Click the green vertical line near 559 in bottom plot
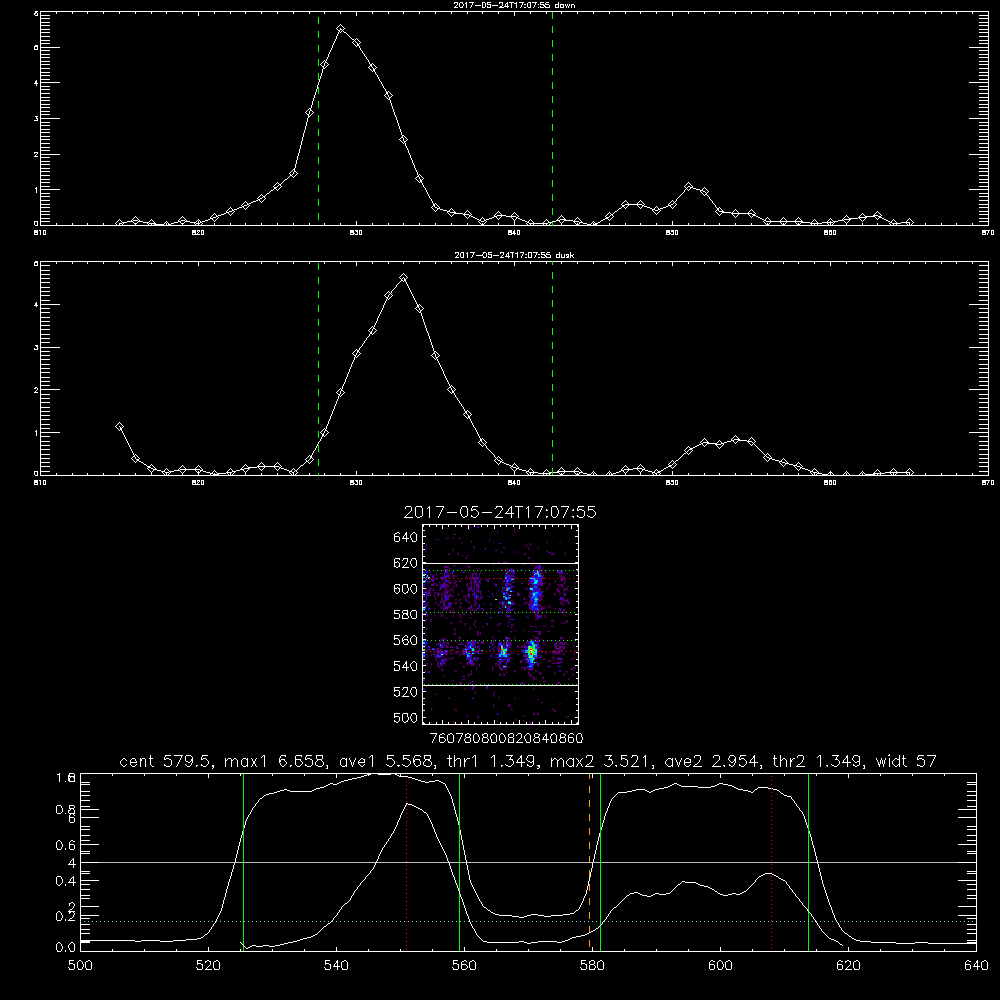 point(459,861)
